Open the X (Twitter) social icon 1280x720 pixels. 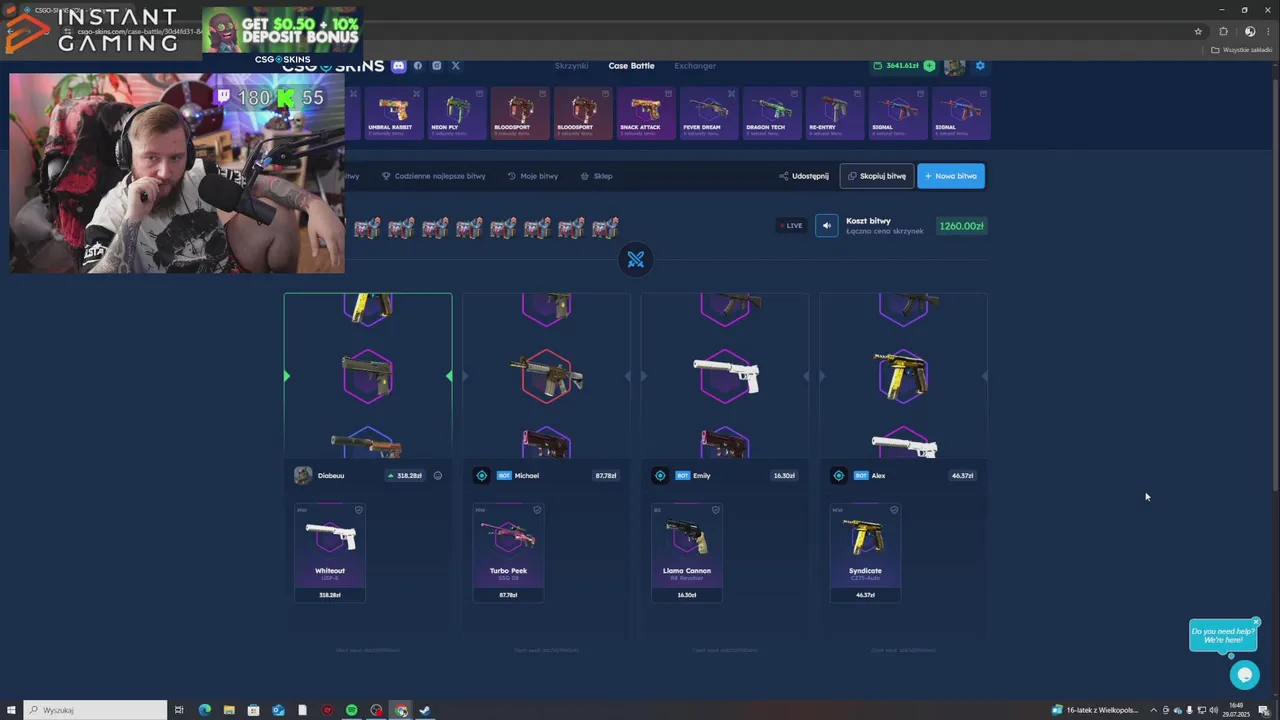point(456,66)
